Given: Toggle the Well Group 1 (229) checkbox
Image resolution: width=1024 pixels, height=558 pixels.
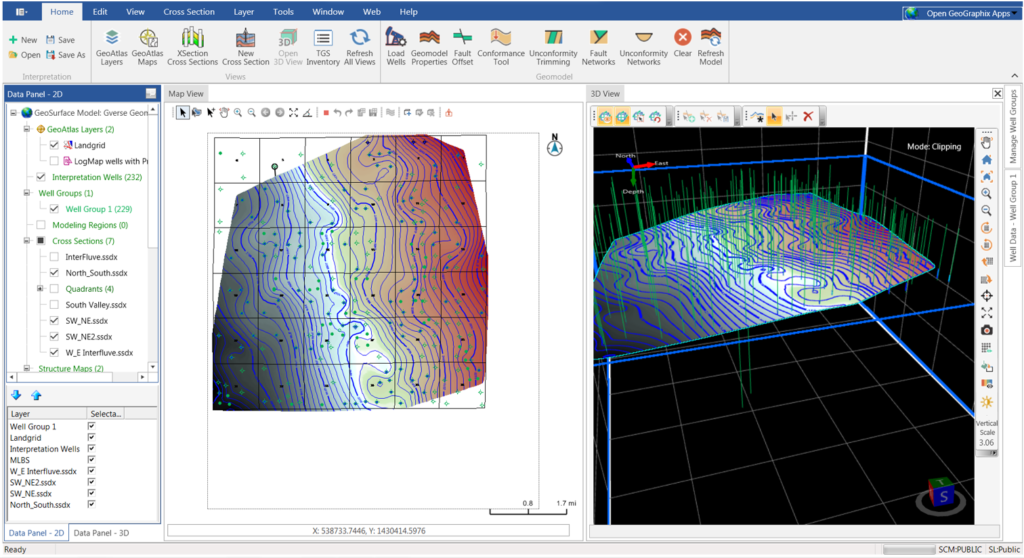Looking at the screenshot, I should 54,209.
